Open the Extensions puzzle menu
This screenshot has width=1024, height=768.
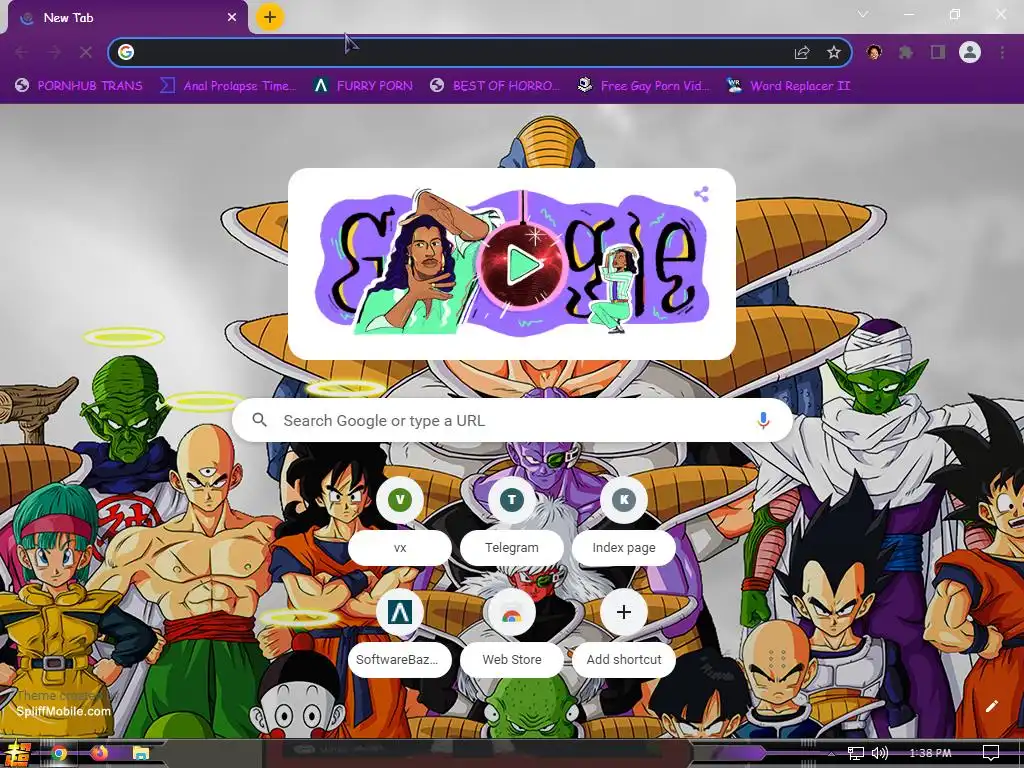(906, 52)
